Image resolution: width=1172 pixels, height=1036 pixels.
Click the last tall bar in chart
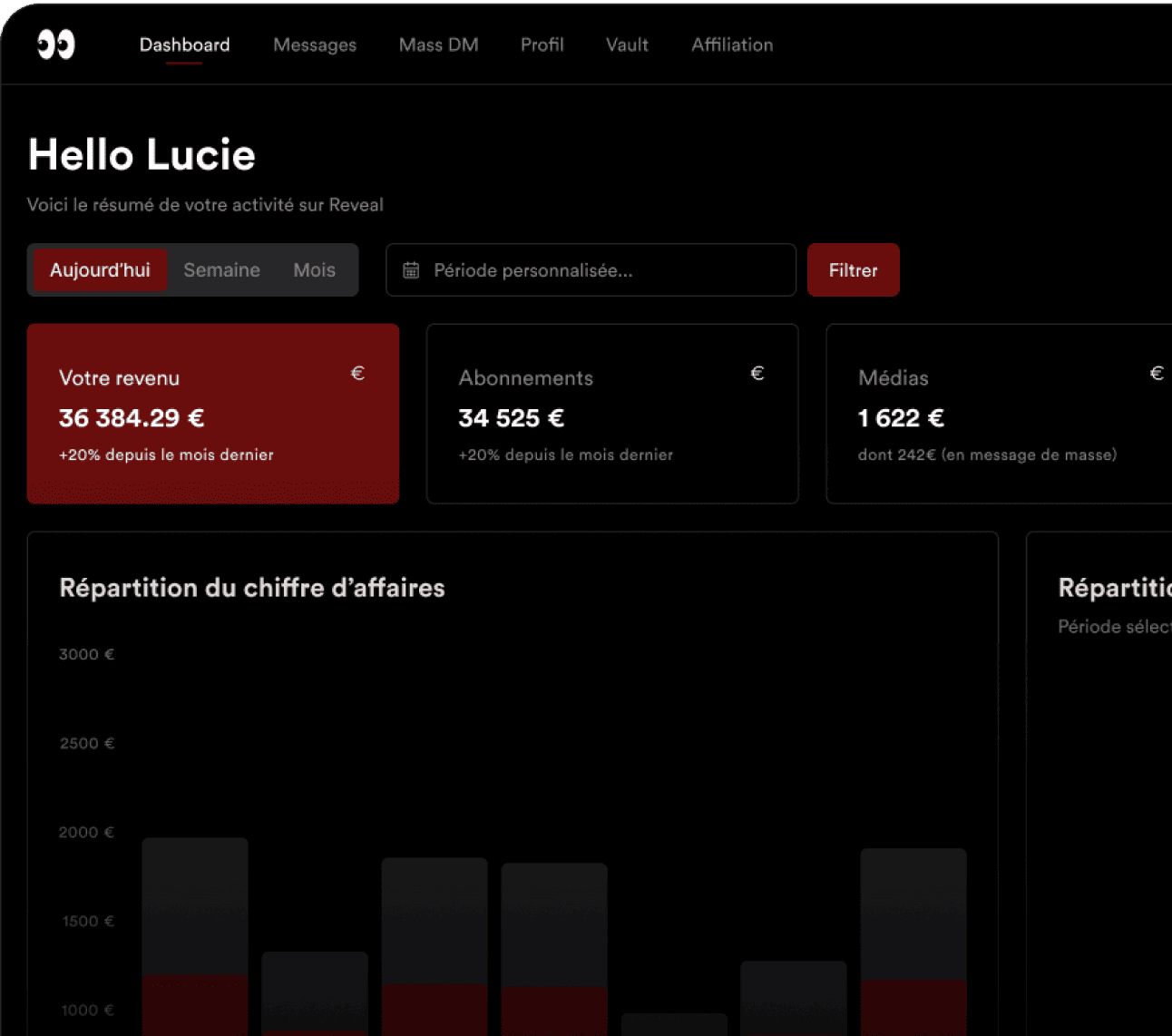click(x=913, y=939)
